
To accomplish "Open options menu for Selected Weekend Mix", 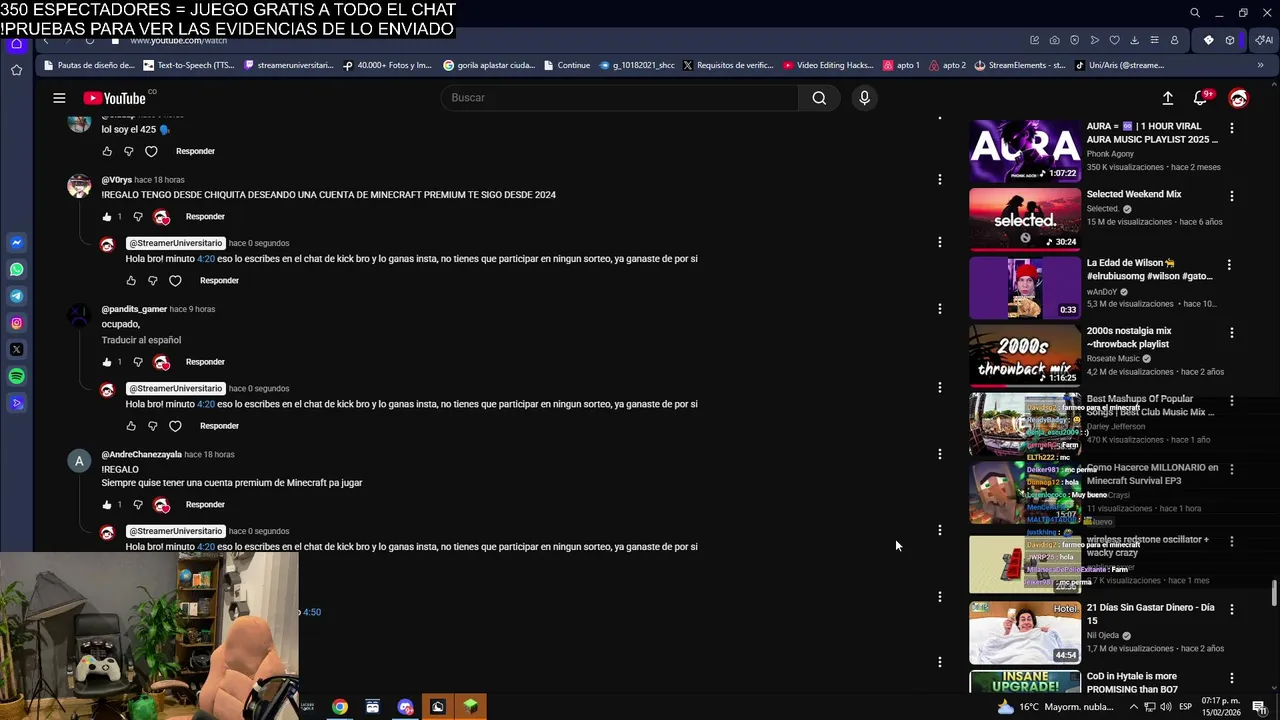I will [x=1231, y=196].
